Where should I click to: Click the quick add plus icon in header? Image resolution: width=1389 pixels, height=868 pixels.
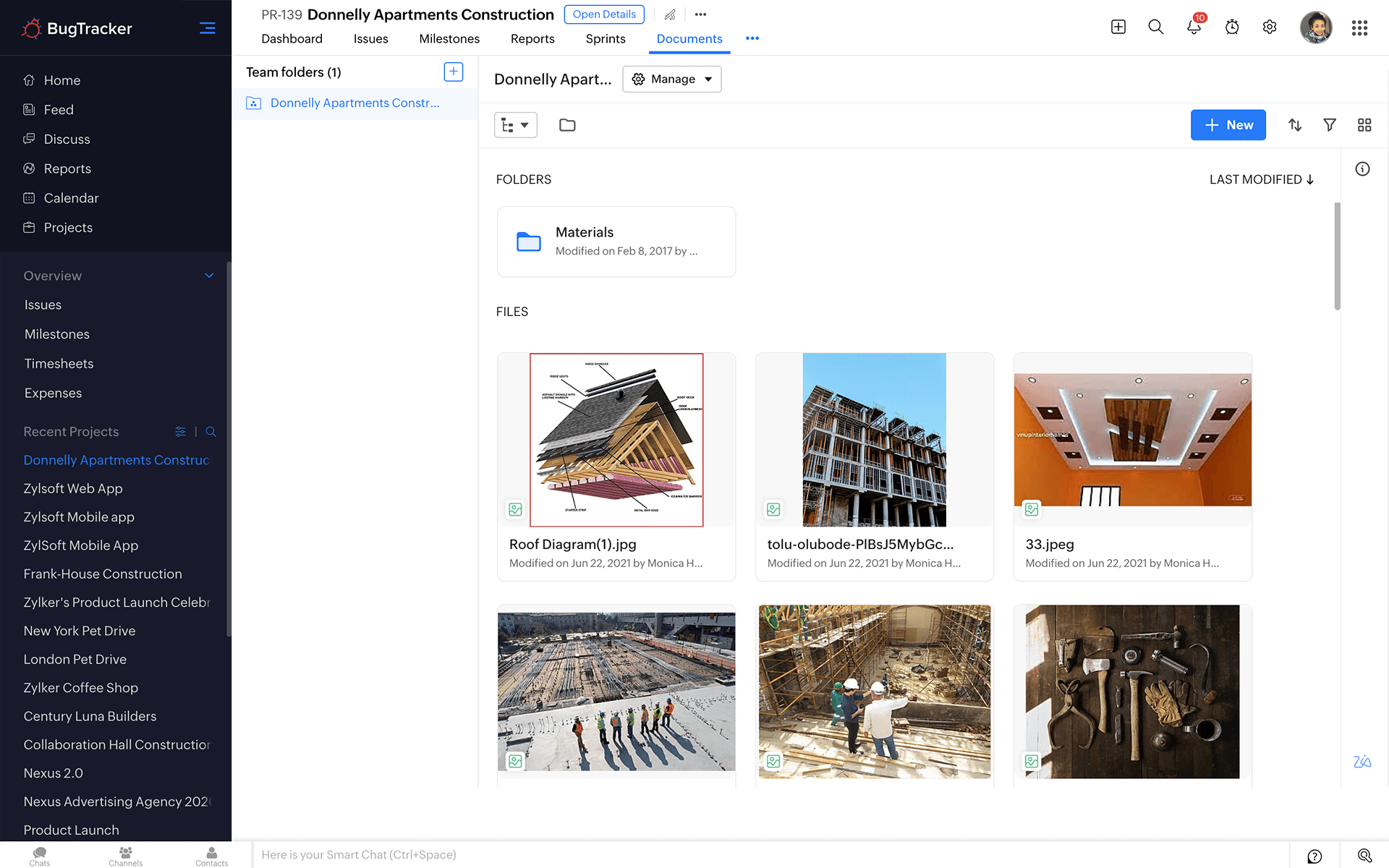pos(1118,27)
